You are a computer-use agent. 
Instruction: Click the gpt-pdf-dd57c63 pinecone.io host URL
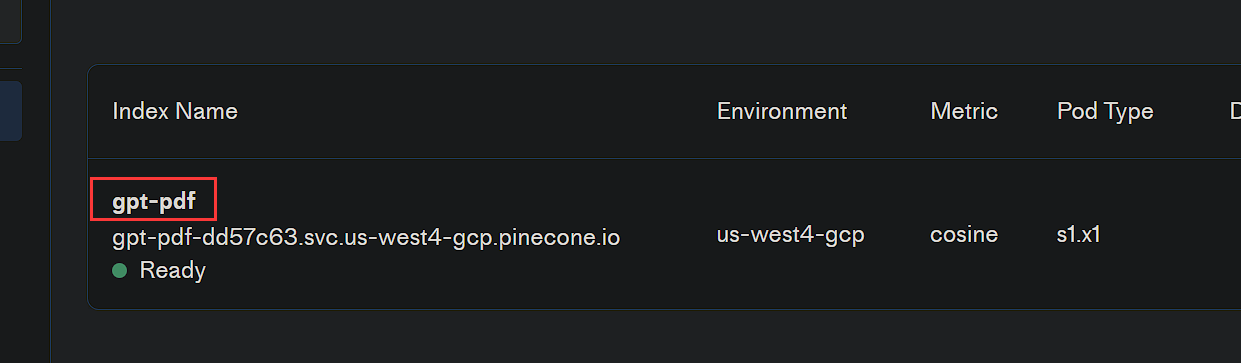366,237
